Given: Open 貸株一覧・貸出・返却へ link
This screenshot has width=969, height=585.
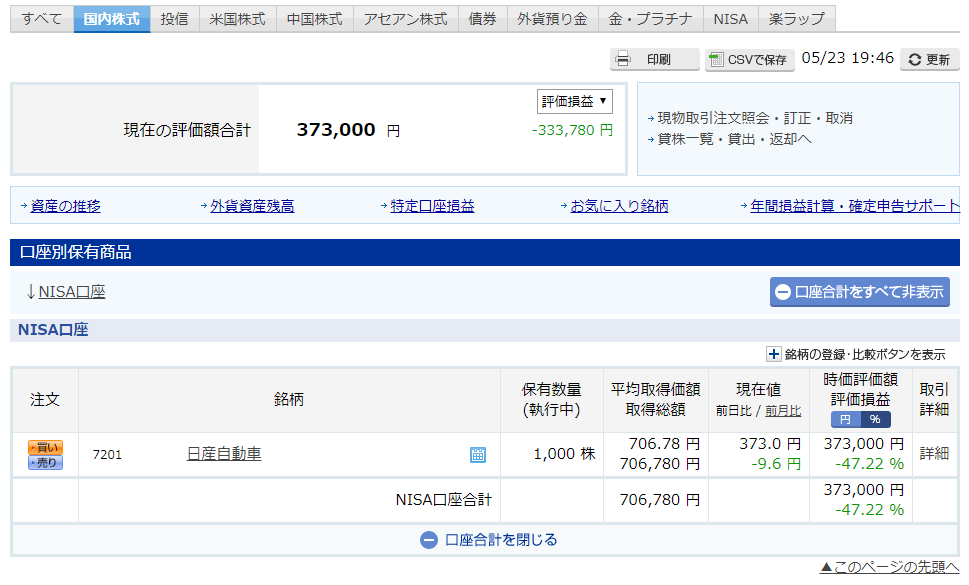Looking at the screenshot, I should (734, 139).
